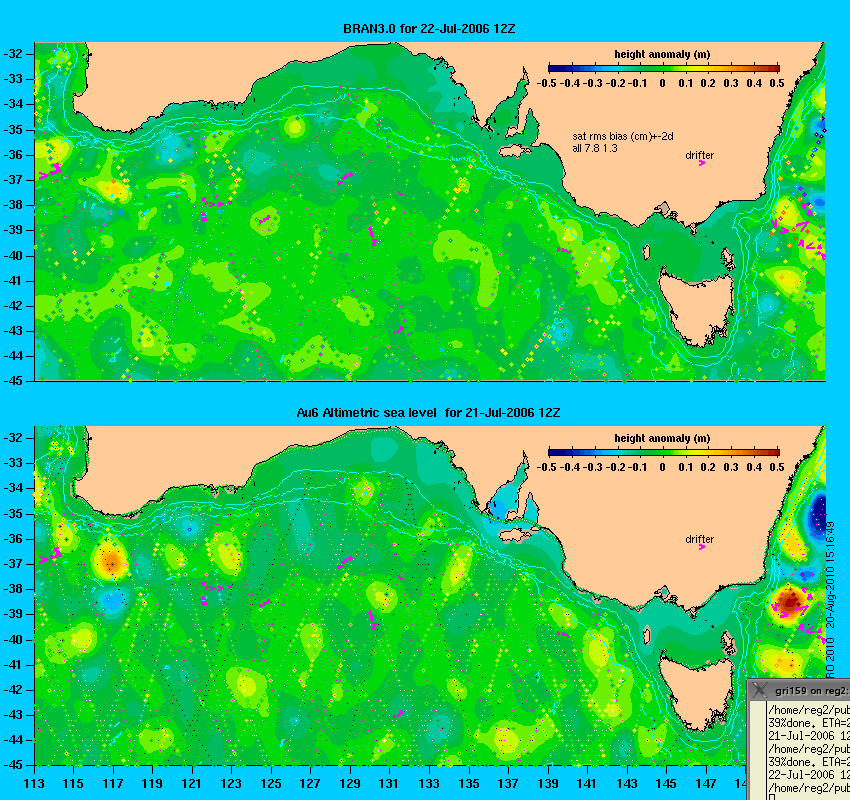The image size is (850, 800).
Task: Click latitude label -42 in the Au6 panel
Action: click(14, 690)
